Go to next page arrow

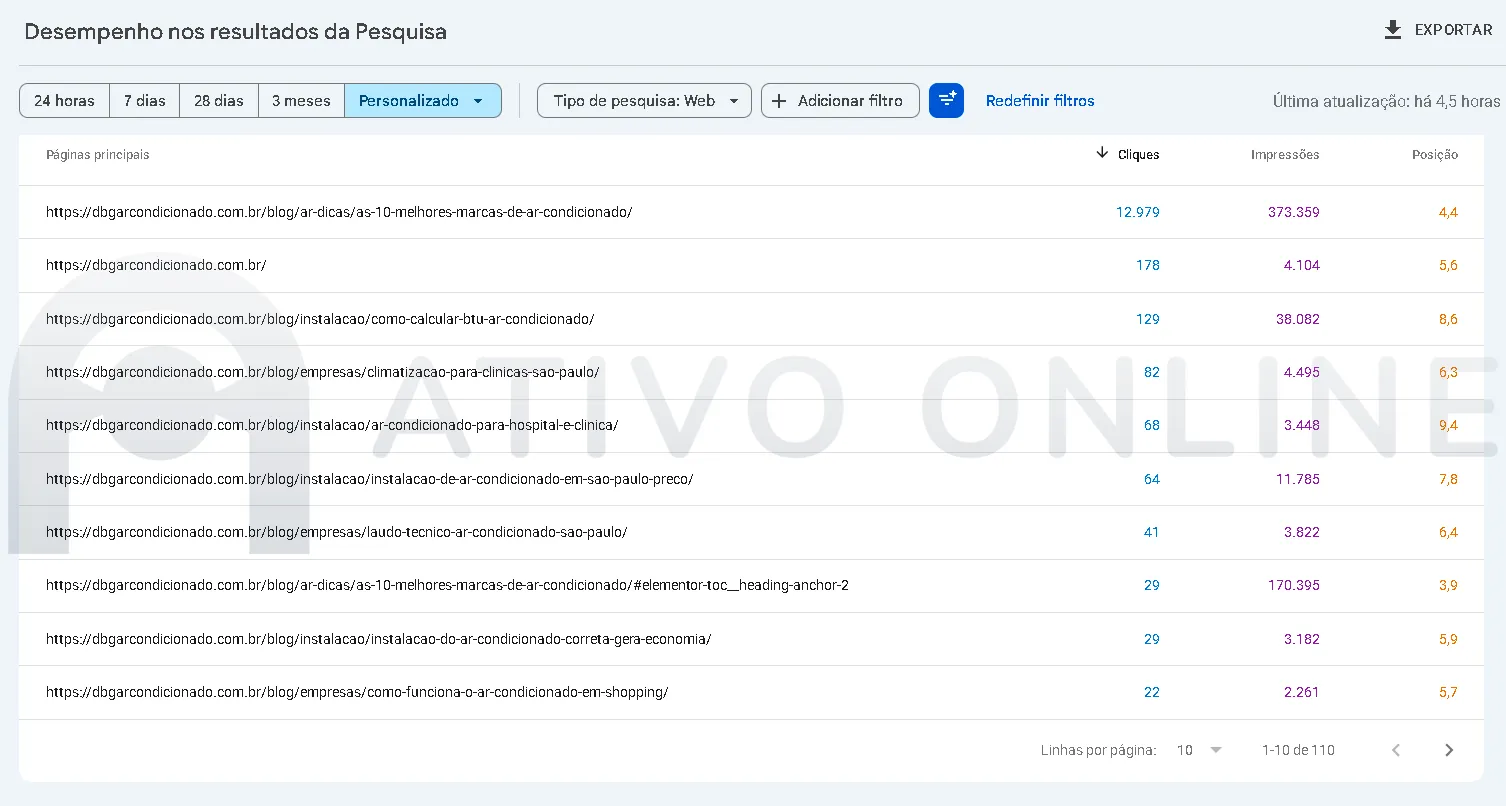pyautogui.click(x=1449, y=750)
